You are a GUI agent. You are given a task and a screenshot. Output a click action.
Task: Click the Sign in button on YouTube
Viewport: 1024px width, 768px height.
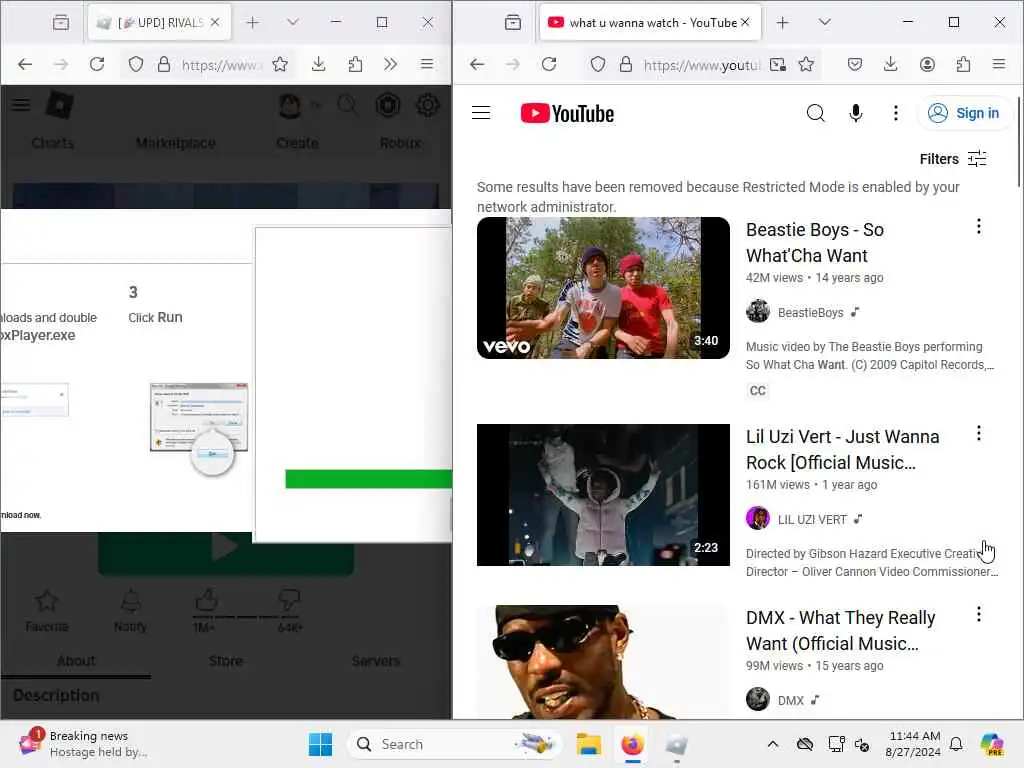point(965,113)
